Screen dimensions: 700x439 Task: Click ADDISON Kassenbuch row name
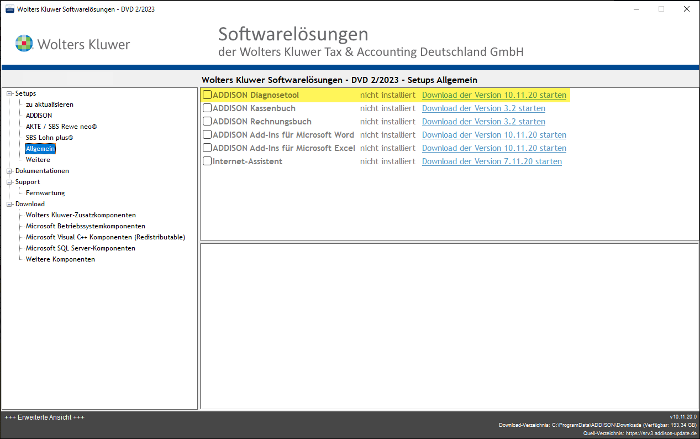254,108
